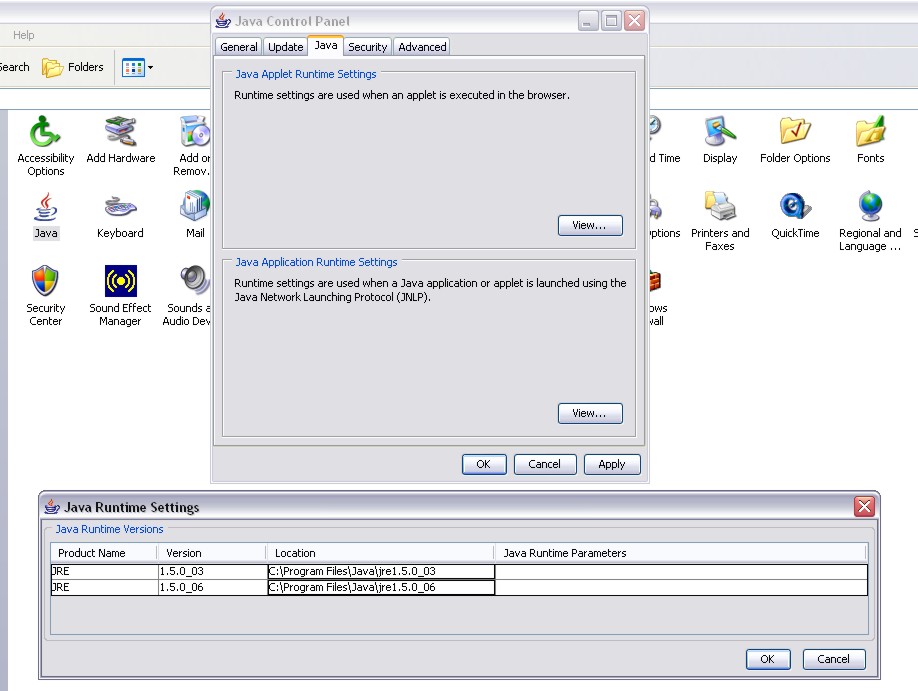Click View in Java Applet Runtime Settings
Screen dimensions: 918x691
pos(590,226)
